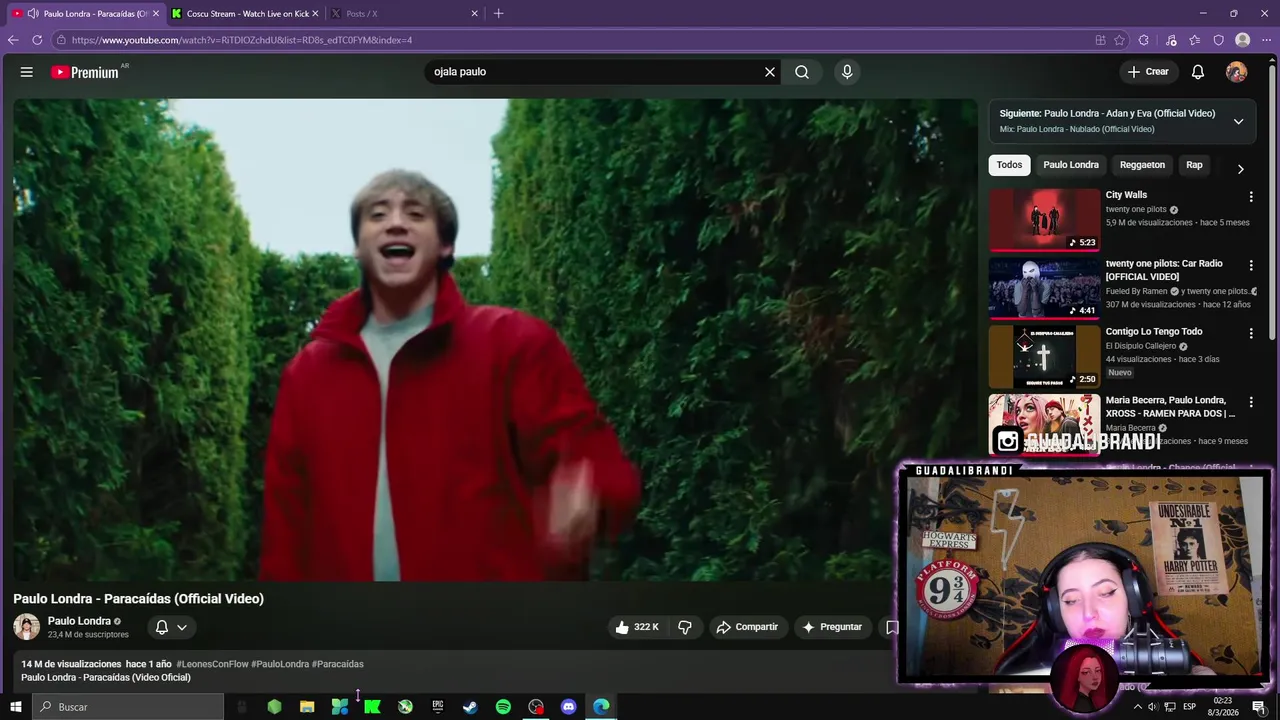
Task: Open the YouTube hamburger guide menu
Action: tap(27, 72)
